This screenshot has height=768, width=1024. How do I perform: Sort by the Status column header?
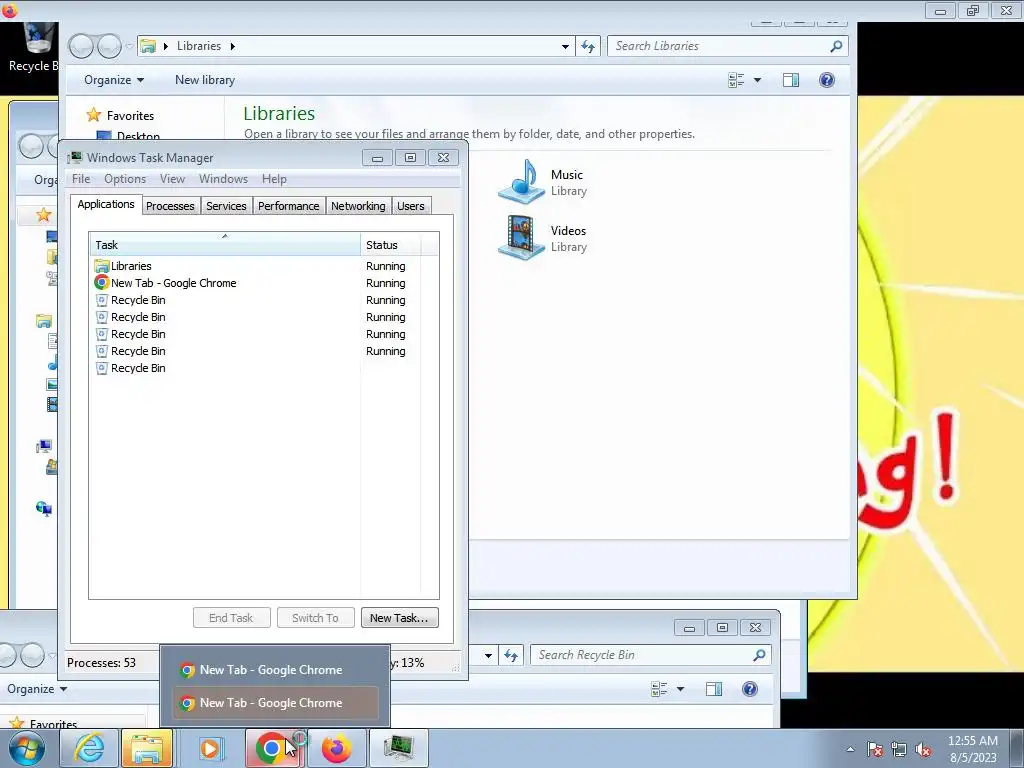[x=391, y=244]
